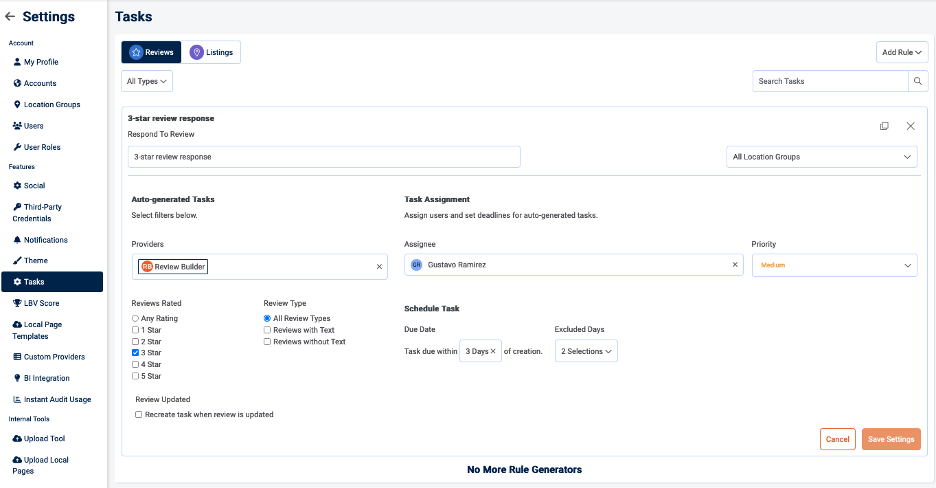Image resolution: width=936 pixels, height=488 pixels.
Task: Uncheck the 3 Star rating checkbox
Action: tap(136, 353)
